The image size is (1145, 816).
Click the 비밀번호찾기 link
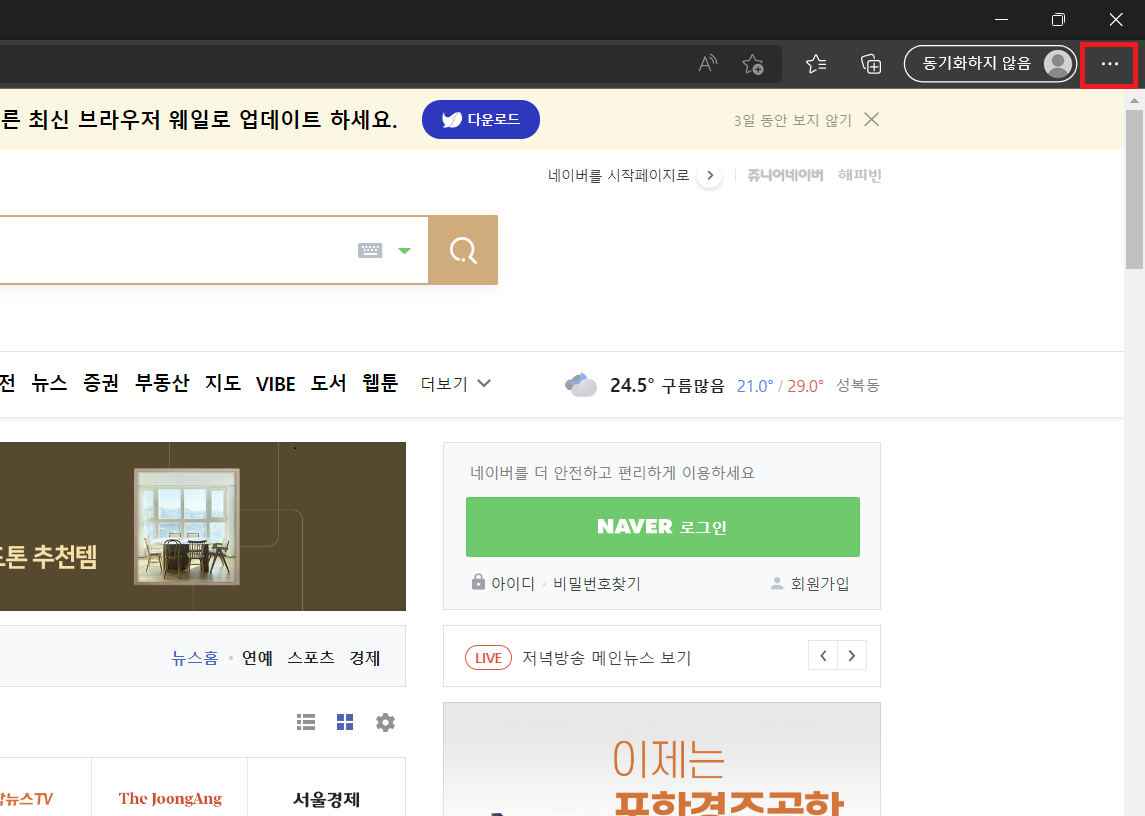point(597,584)
